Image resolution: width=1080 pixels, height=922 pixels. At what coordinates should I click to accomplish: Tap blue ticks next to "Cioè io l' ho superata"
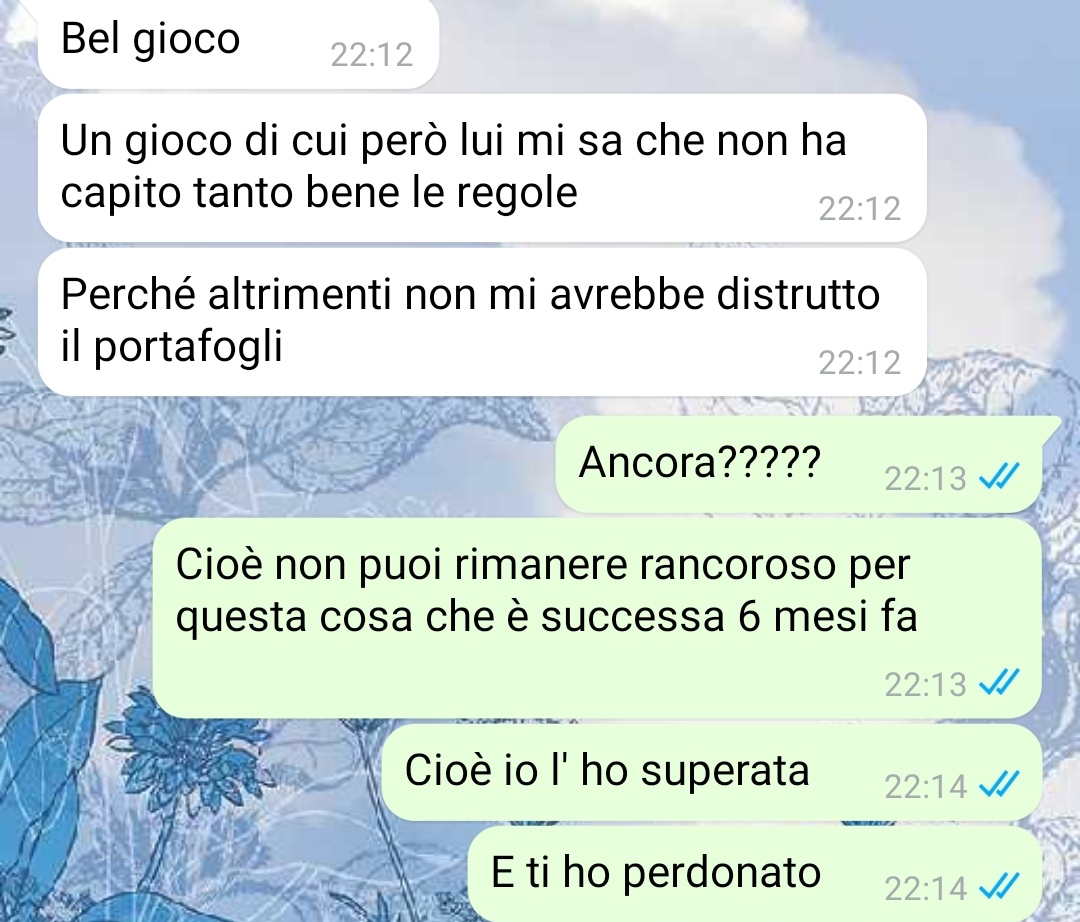pyautogui.click(x=999, y=784)
